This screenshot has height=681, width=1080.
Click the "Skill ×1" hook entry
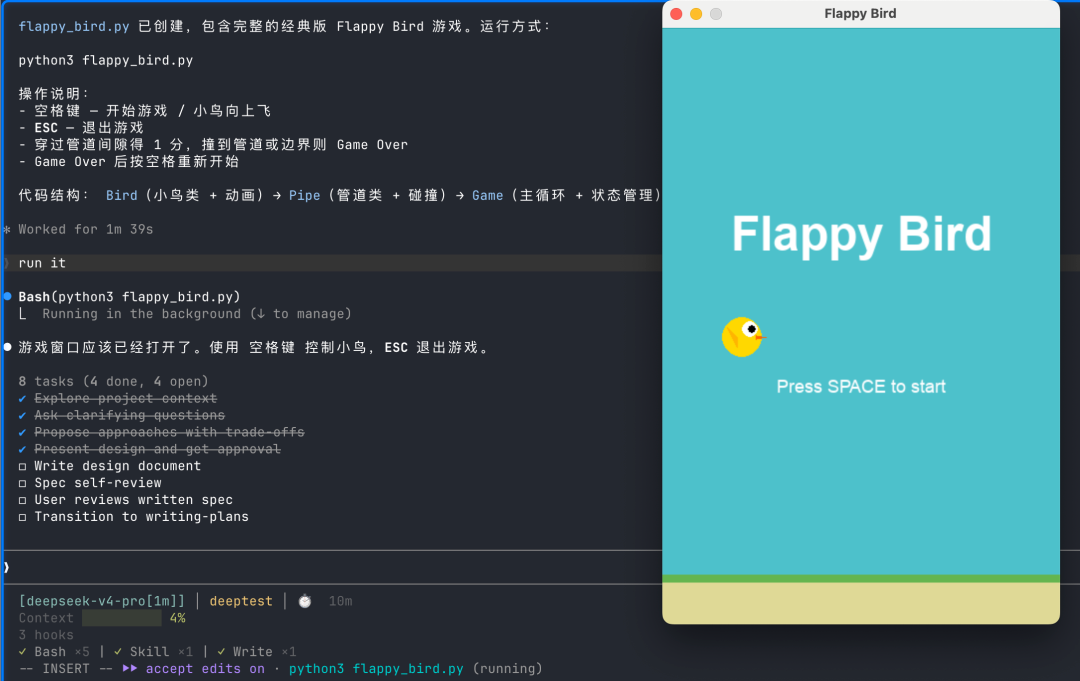point(153,651)
